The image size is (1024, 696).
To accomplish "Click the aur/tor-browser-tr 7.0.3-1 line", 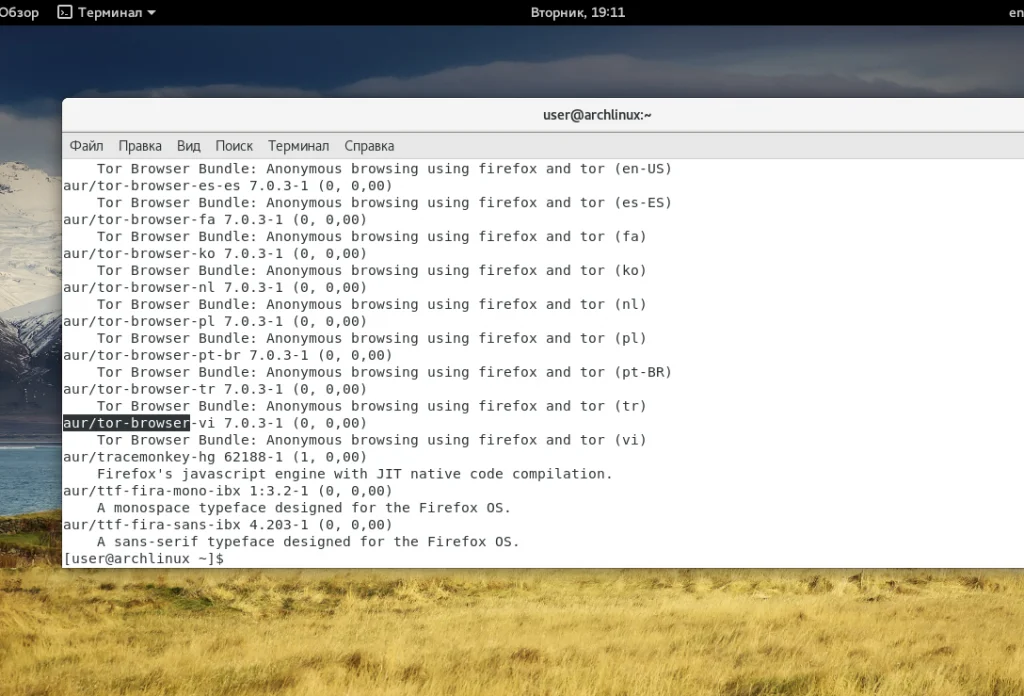I will coord(215,389).
